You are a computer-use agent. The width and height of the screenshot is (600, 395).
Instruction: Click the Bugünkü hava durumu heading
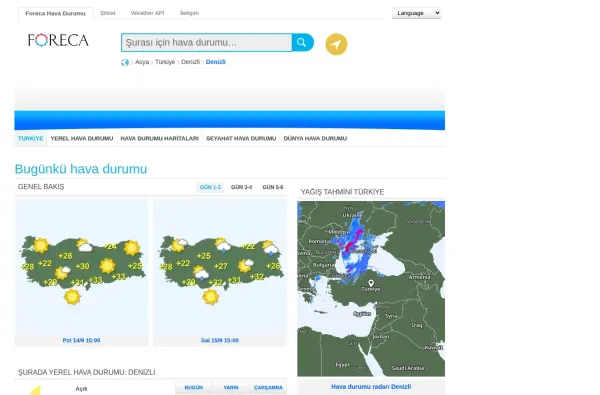pos(81,169)
